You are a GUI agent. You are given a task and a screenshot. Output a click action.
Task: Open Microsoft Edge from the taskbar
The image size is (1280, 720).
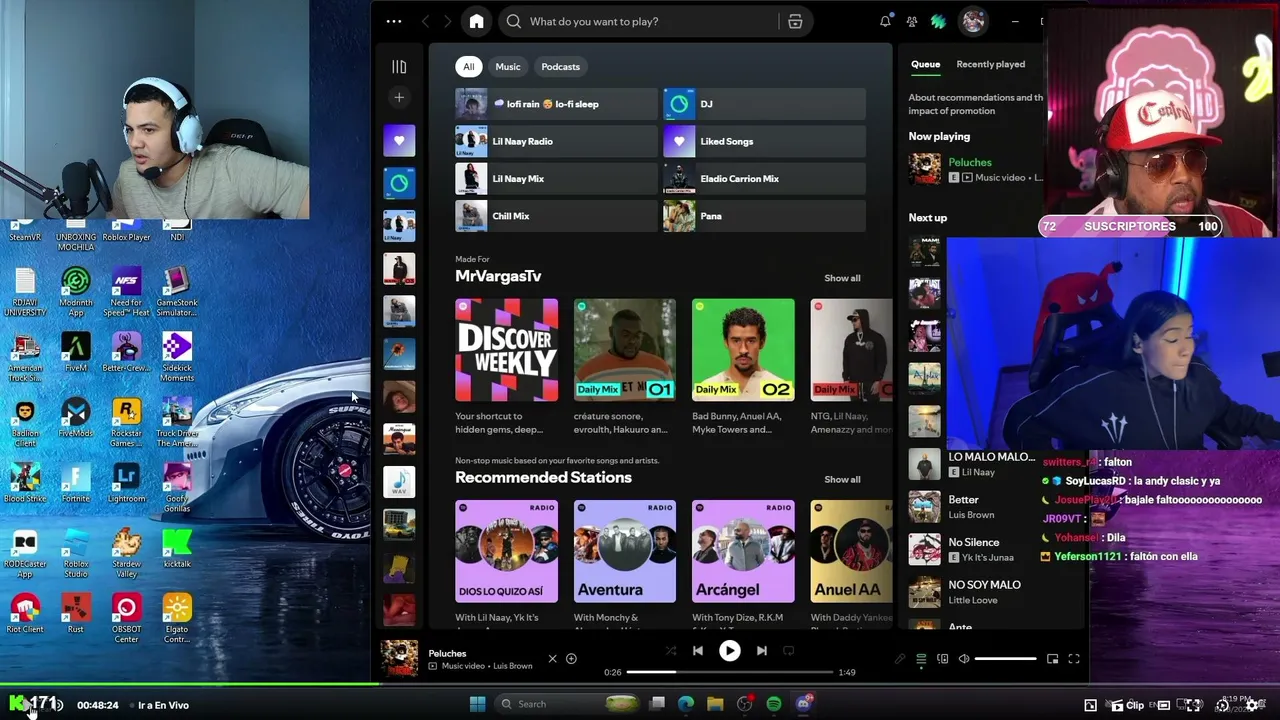tap(686, 704)
